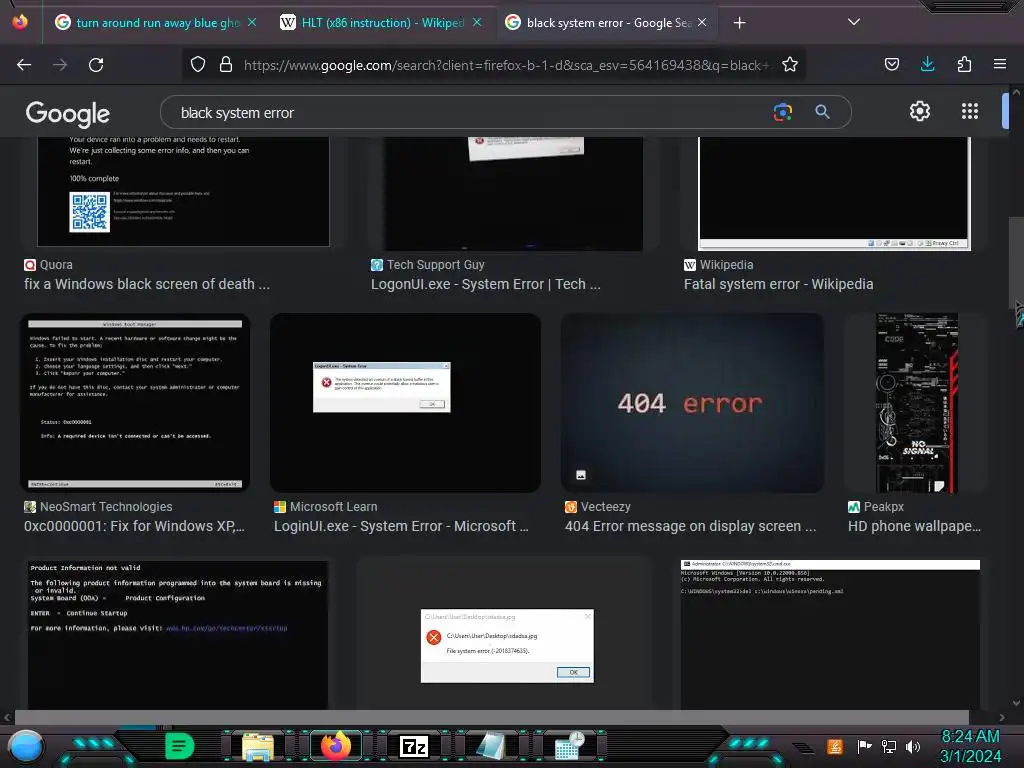This screenshot has height=768, width=1024.
Task: Click the volume speaker tray icon
Action: point(913,746)
